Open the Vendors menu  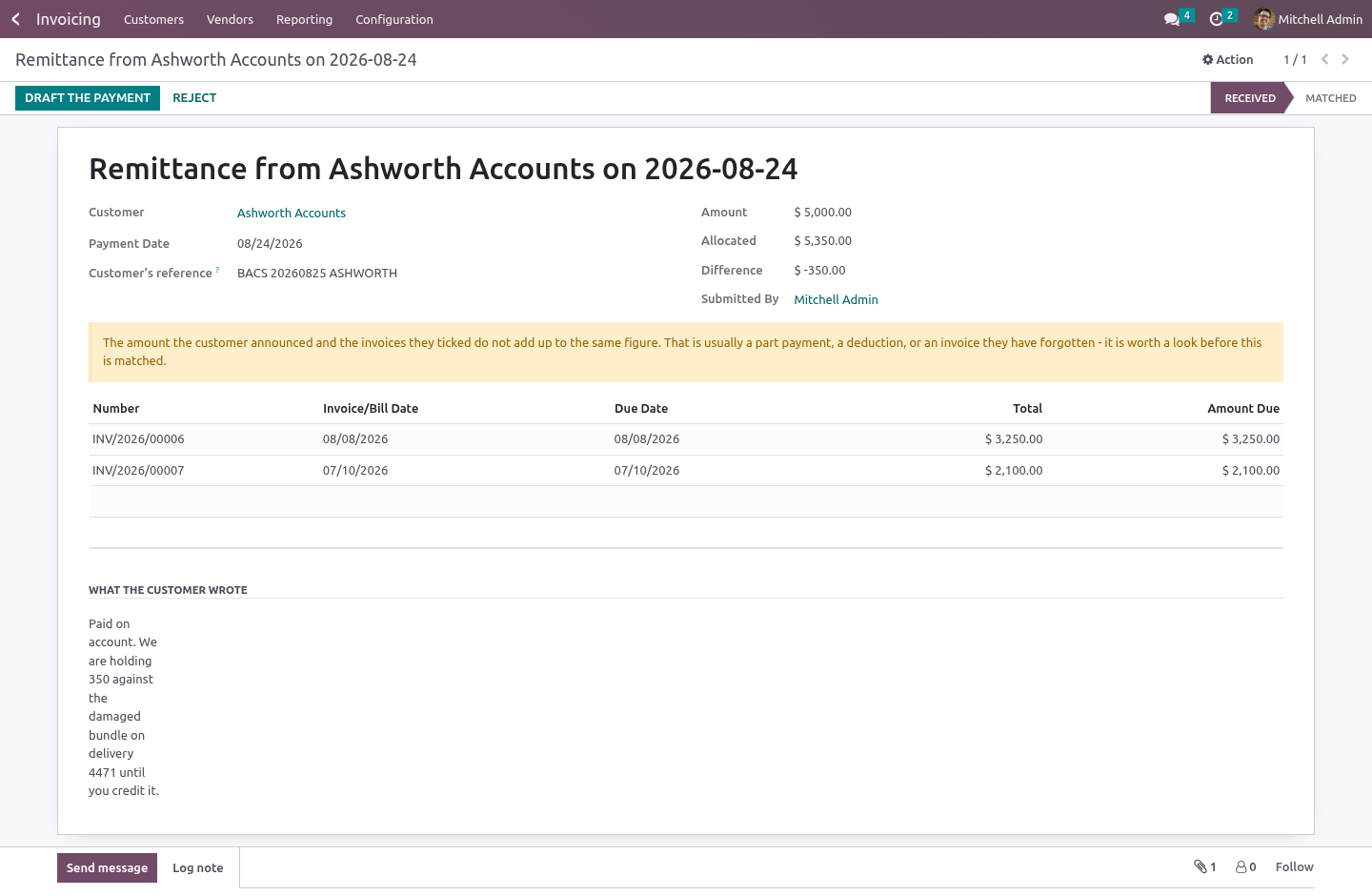(230, 19)
